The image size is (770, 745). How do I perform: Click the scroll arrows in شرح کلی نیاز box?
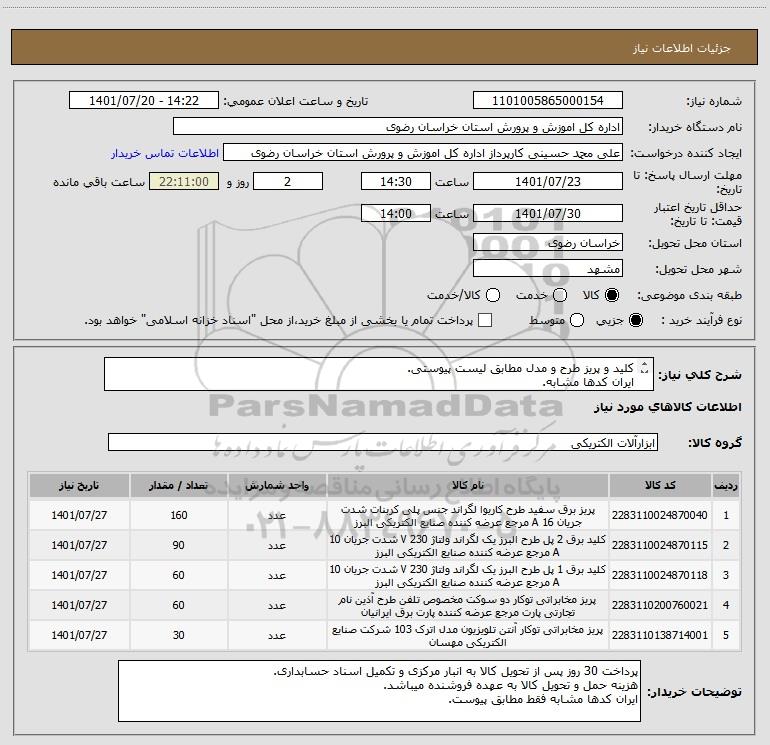coord(645,368)
